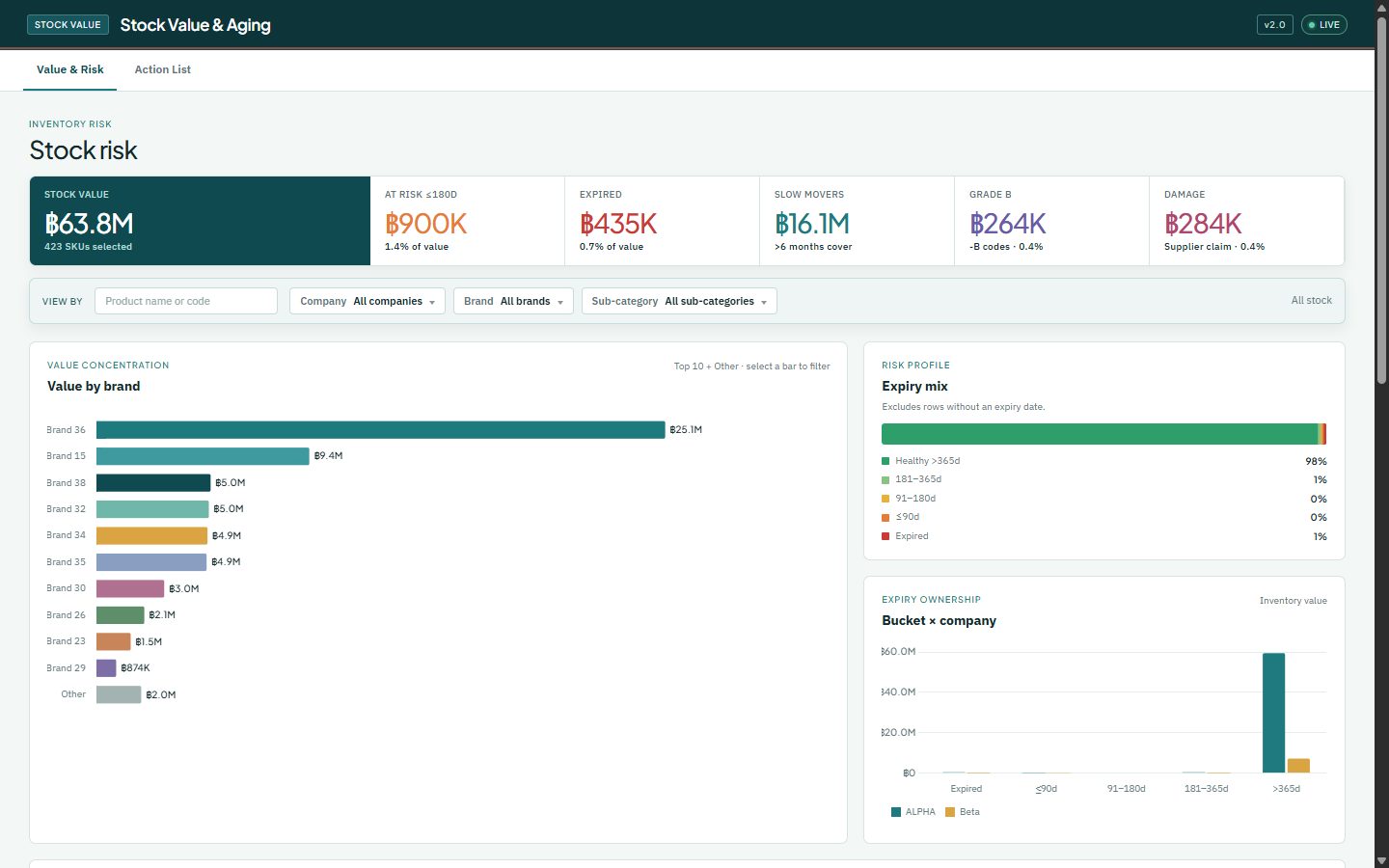Filter by the Brand 15 bar
Screen dimensions: 1389x868
[203, 456]
